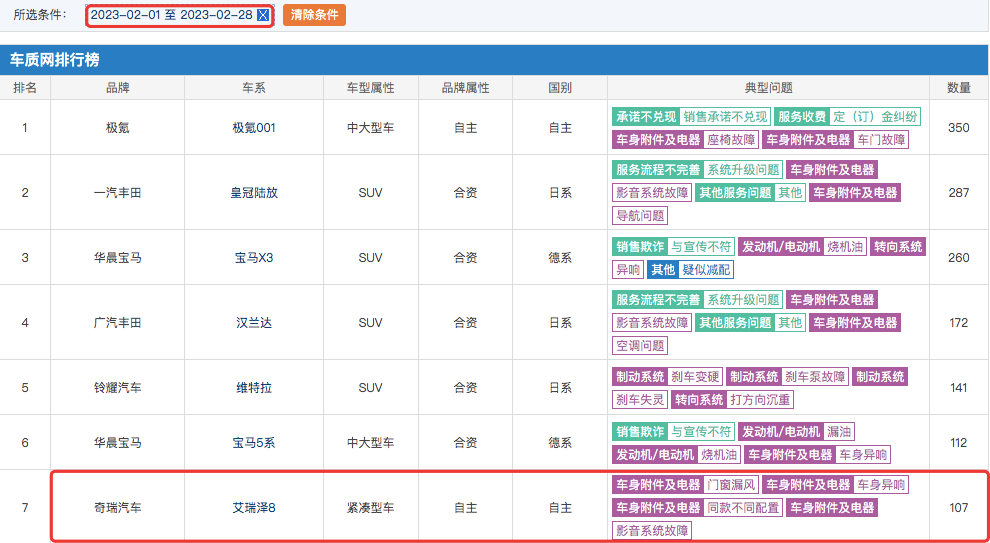Click the quantity 141 cell
This screenshot has width=990, height=543.
pos(959,388)
